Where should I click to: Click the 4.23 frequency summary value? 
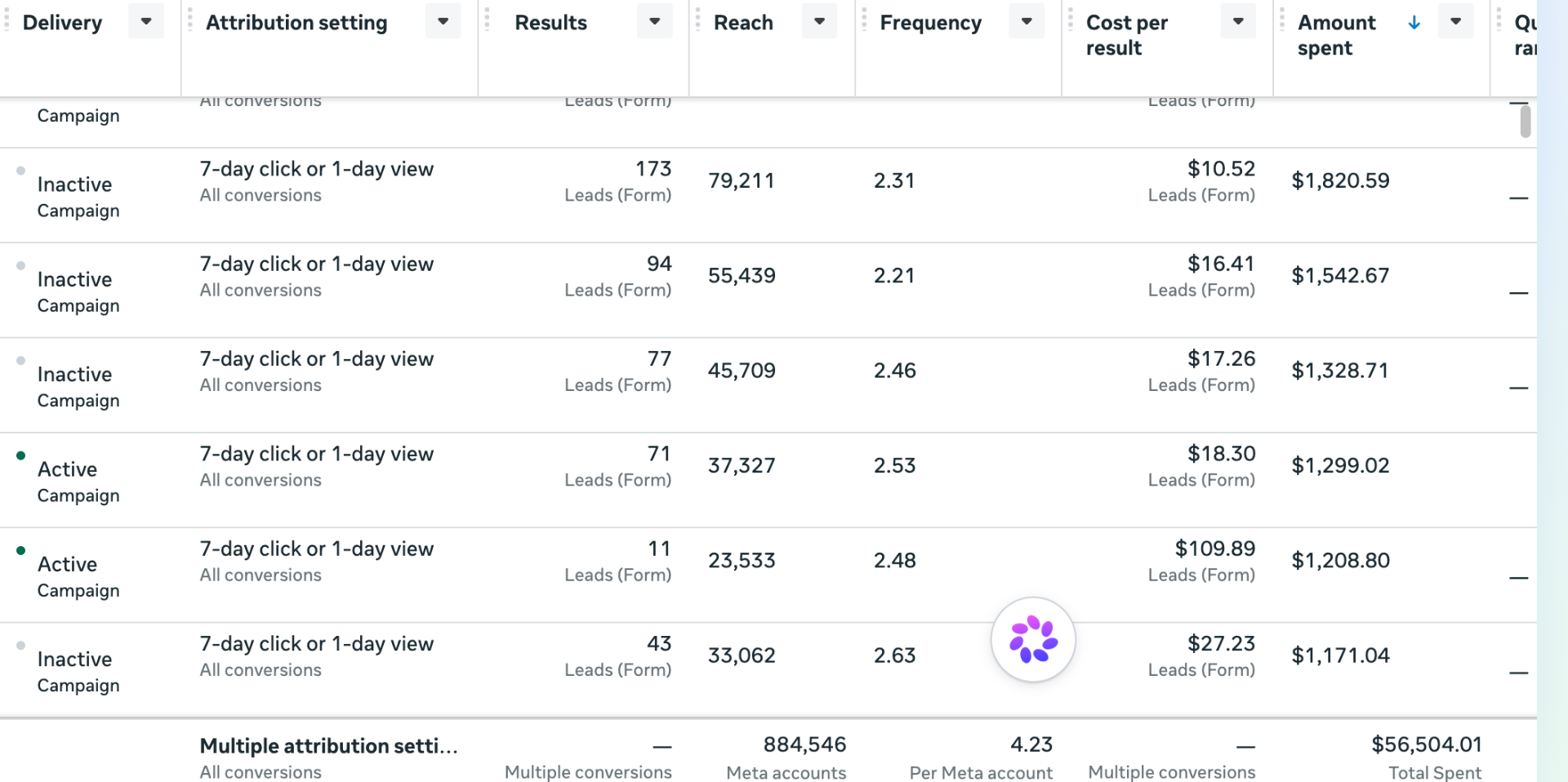coord(1031,744)
